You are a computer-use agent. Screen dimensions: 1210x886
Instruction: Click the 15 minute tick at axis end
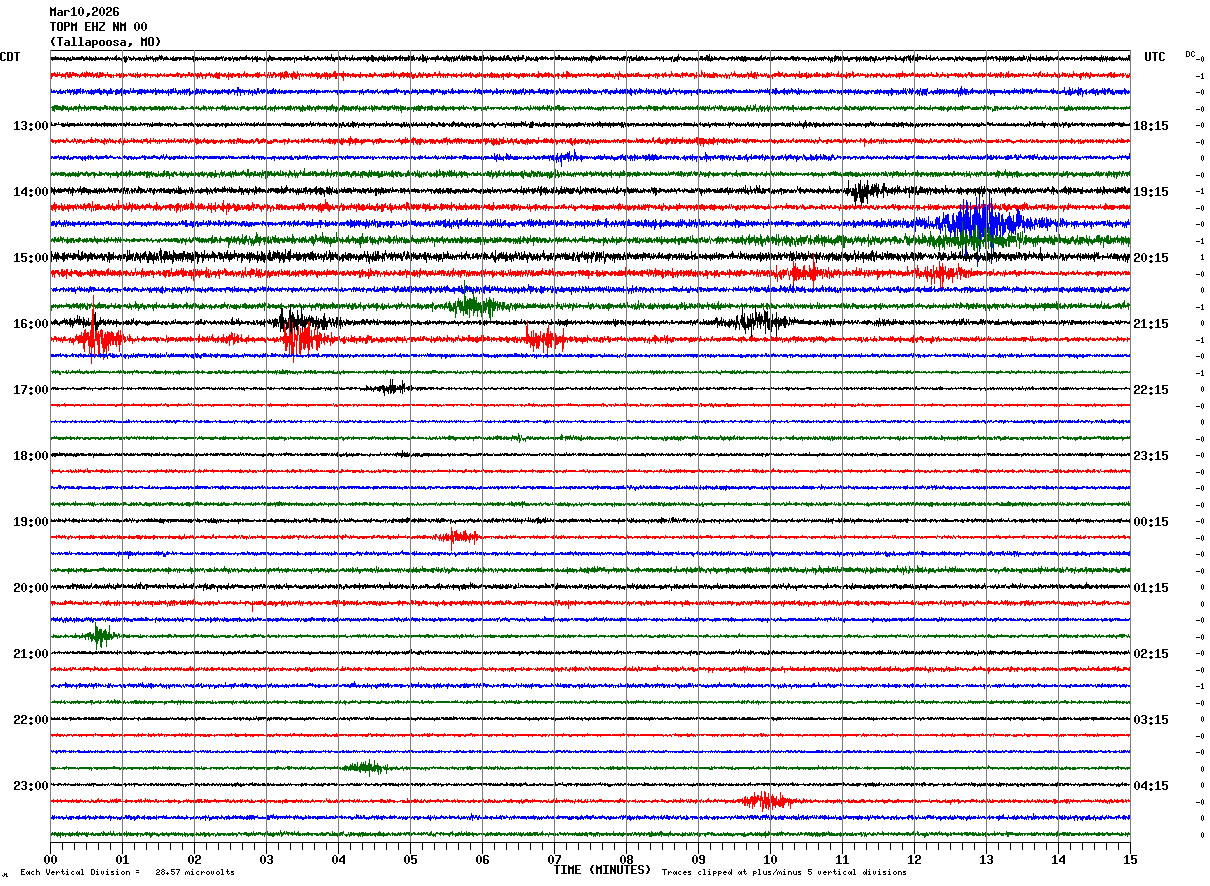(x=1130, y=859)
